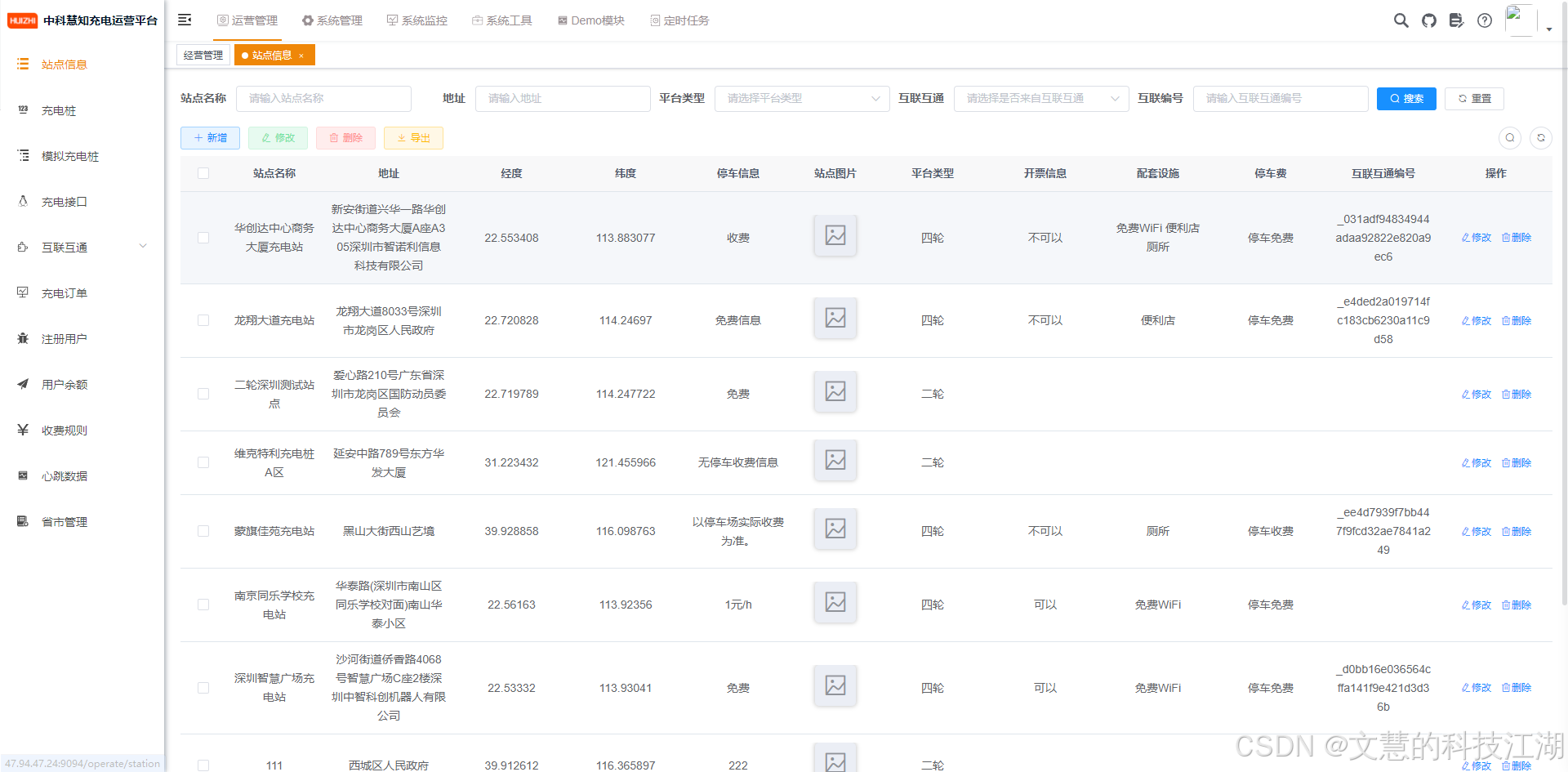The image size is (1568, 772).
Task: Open the help question mark icon
Action: point(1484,20)
